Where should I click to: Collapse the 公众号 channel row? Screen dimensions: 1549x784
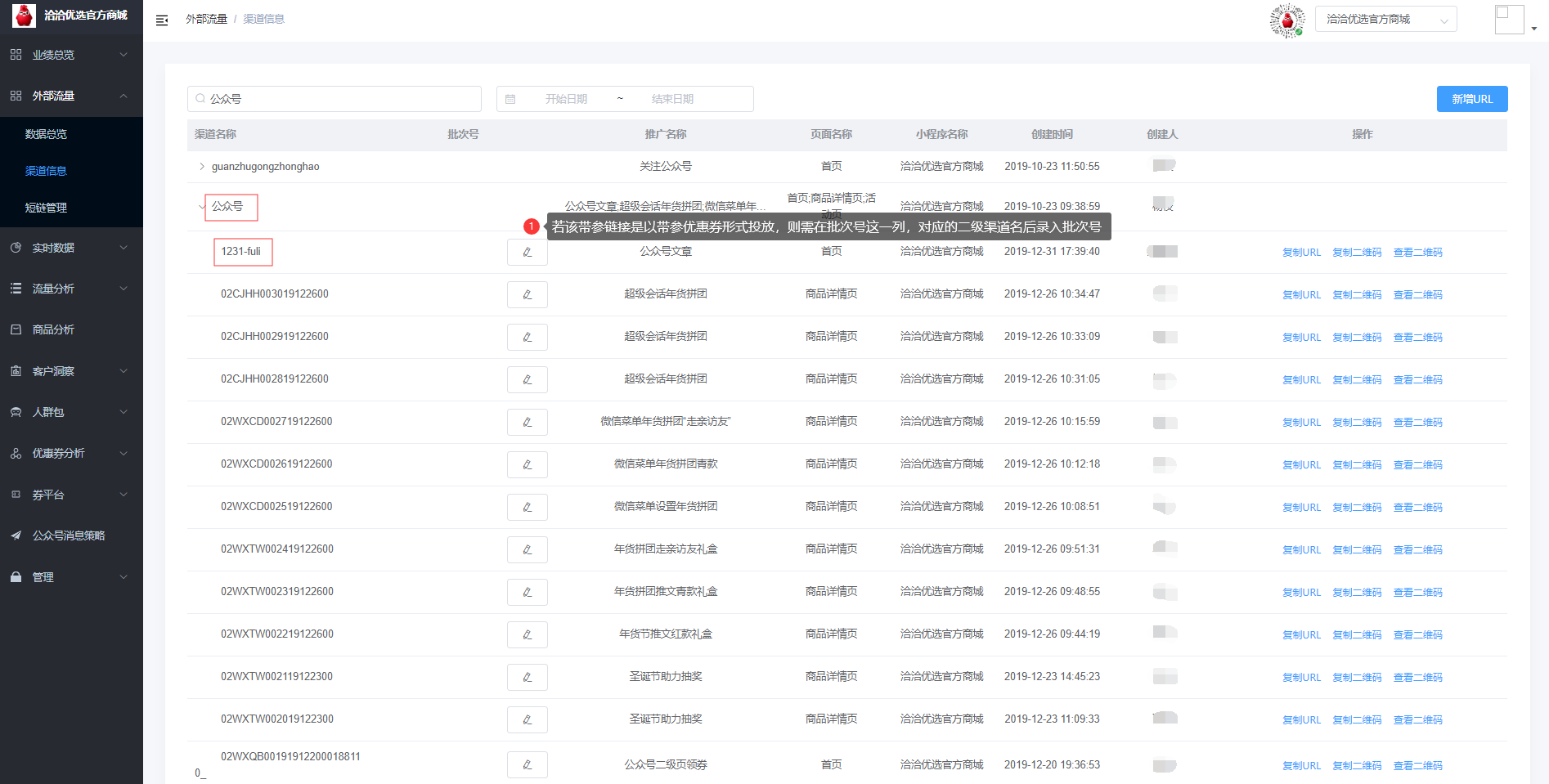[x=201, y=206]
